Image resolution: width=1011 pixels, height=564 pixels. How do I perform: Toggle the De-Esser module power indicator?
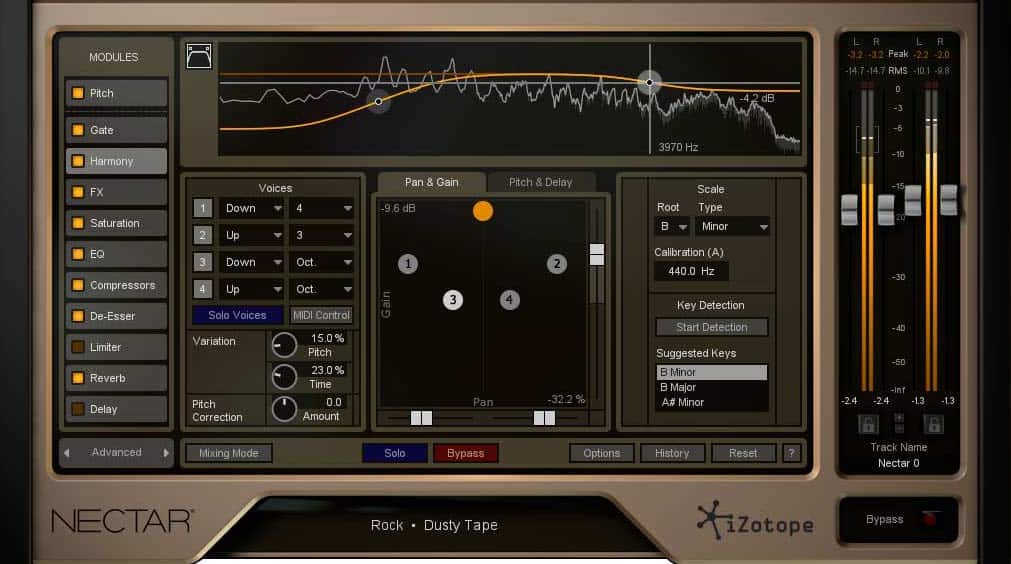(78, 316)
